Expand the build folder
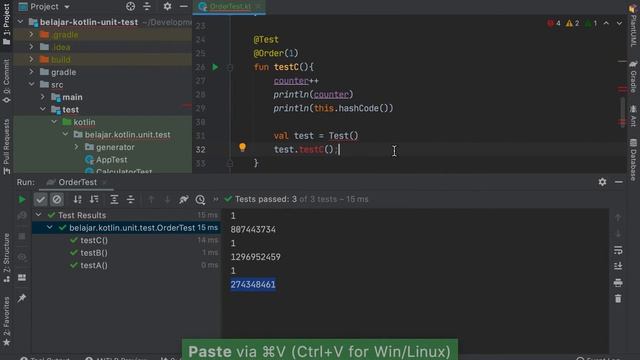640x360 pixels. pyautogui.click(x=31, y=60)
